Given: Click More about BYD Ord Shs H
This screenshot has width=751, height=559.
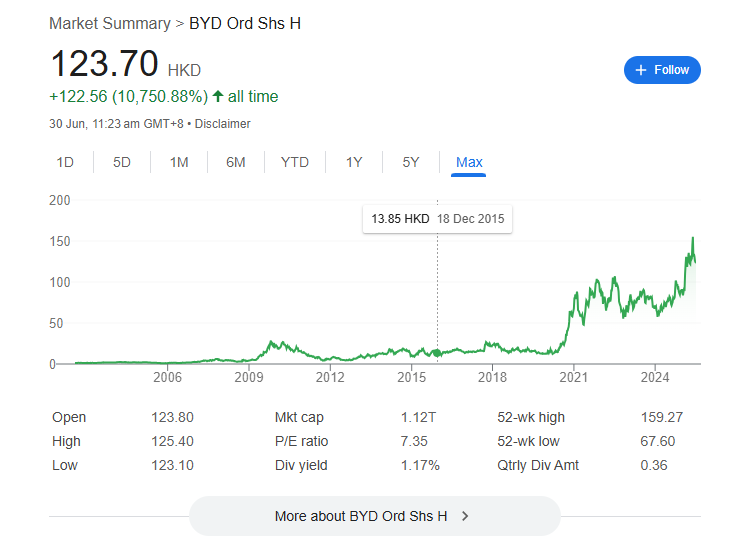Looking at the screenshot, I should (x=375, y=516).
